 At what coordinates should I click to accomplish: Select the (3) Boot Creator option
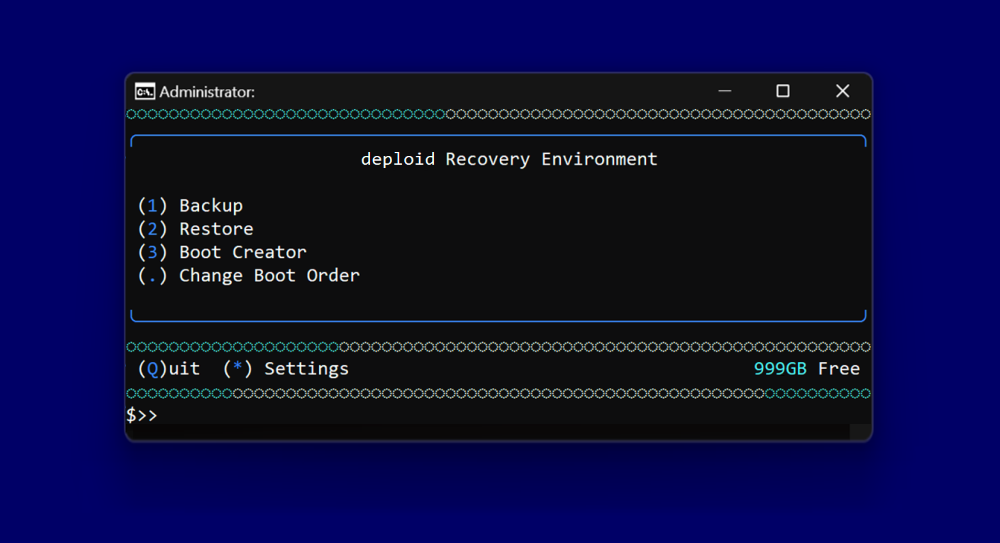(x=222, y=252)
